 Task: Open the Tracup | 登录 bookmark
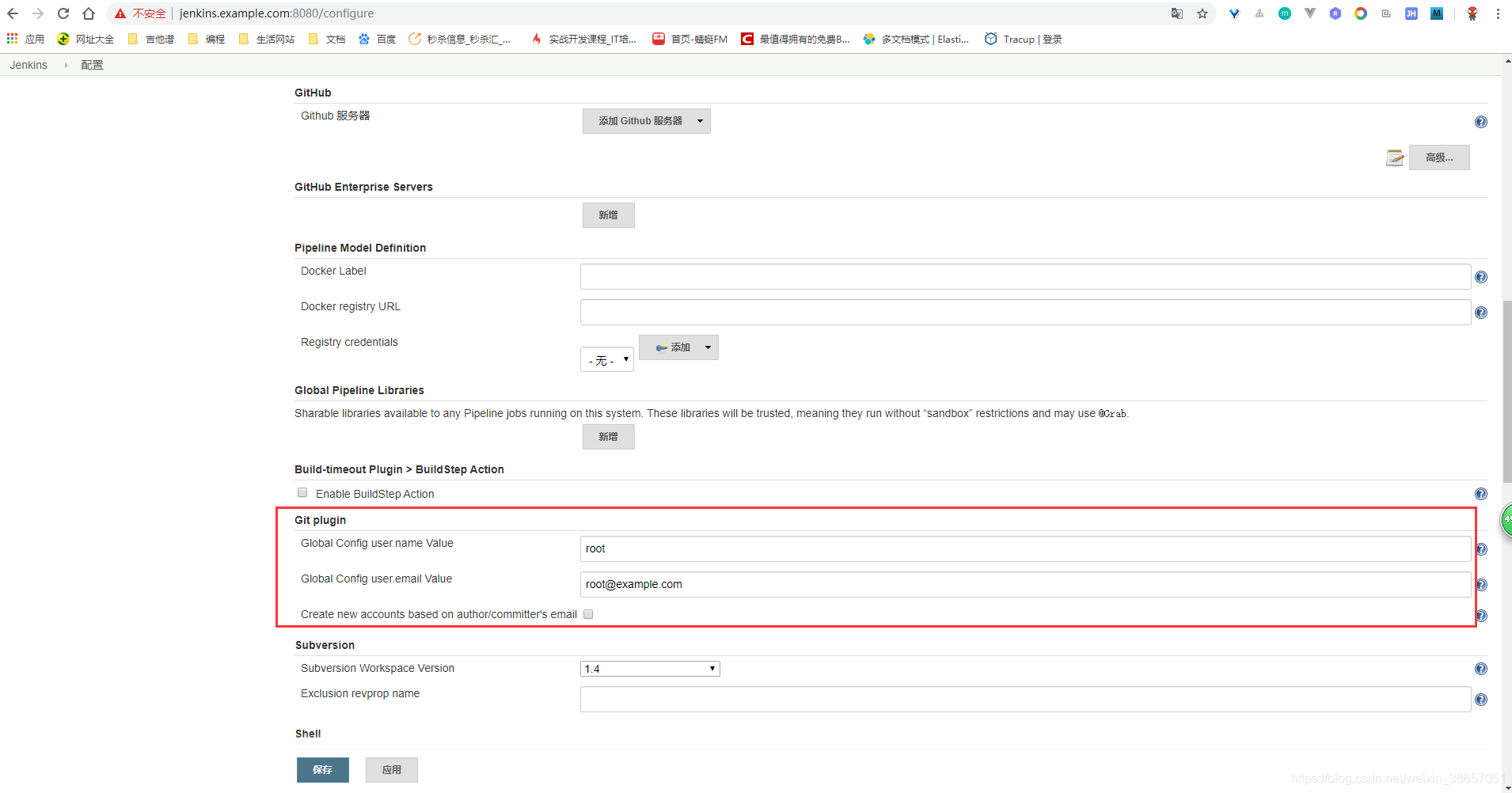coord(1023,39)
